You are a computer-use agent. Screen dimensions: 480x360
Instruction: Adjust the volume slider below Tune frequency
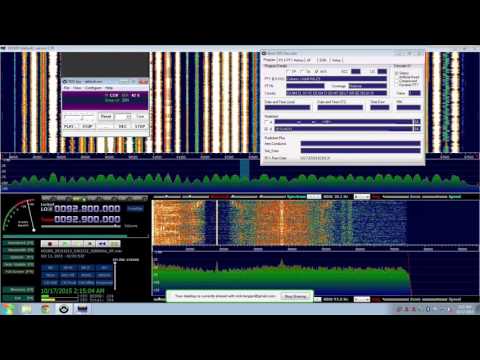[81, 226]
